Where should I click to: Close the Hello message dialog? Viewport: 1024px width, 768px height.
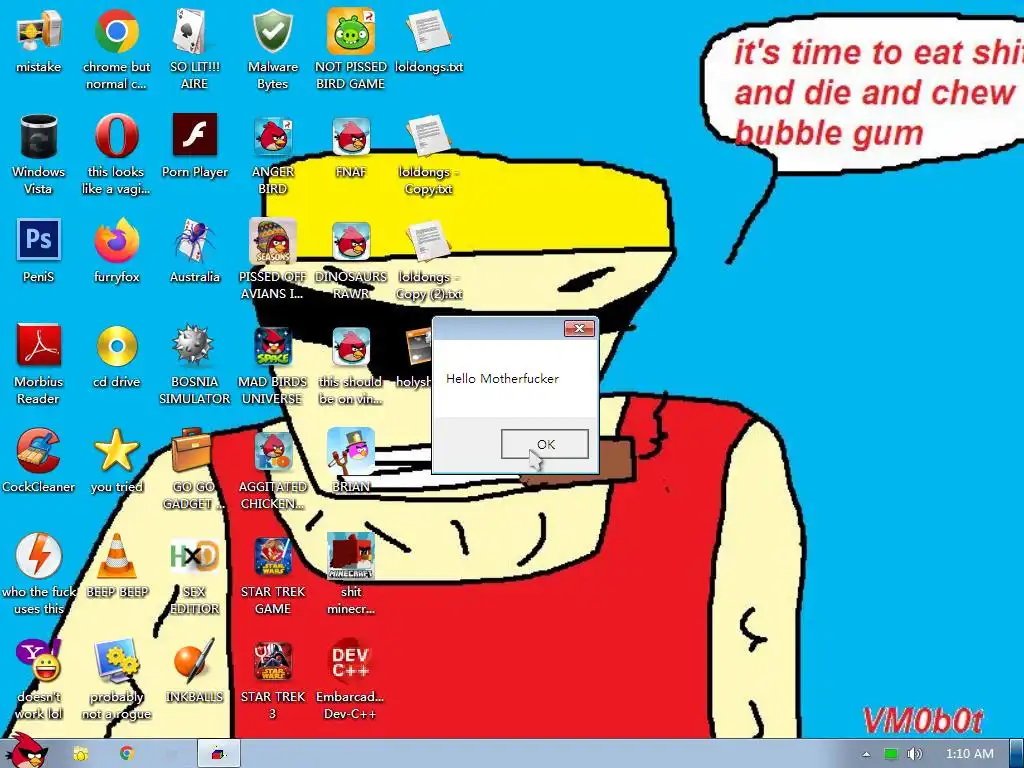[579, 328]
